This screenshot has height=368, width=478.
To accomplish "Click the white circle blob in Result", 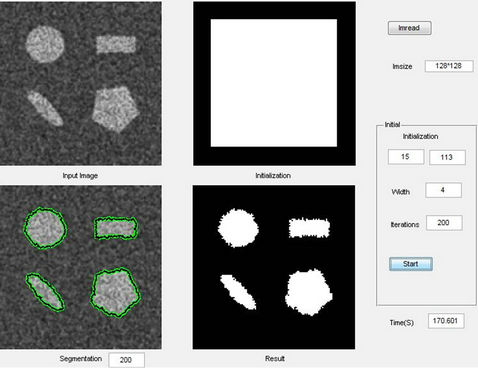I will coord(238,228).
